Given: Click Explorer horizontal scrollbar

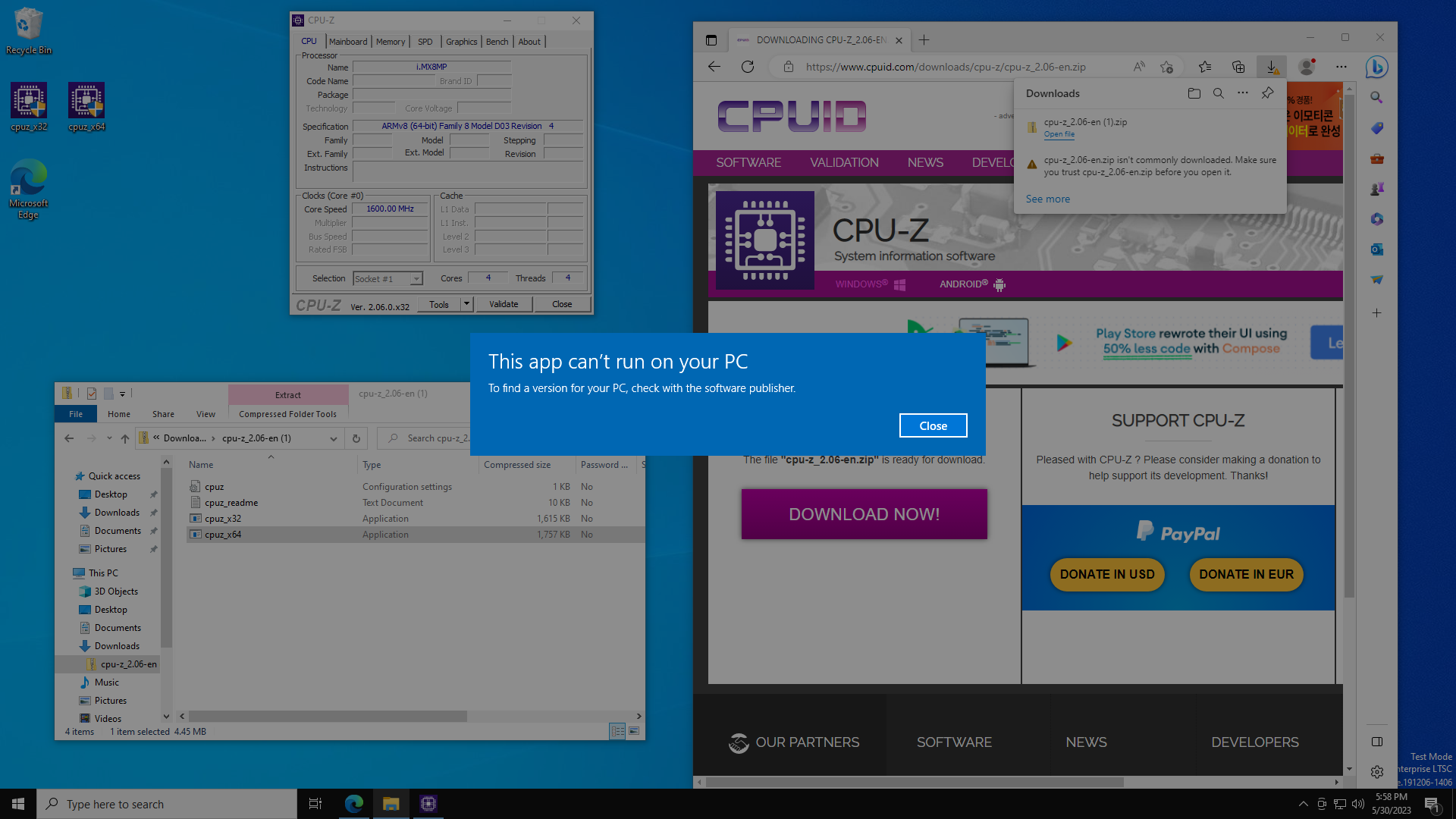Looking at the screenshot, I should point(328,716).
